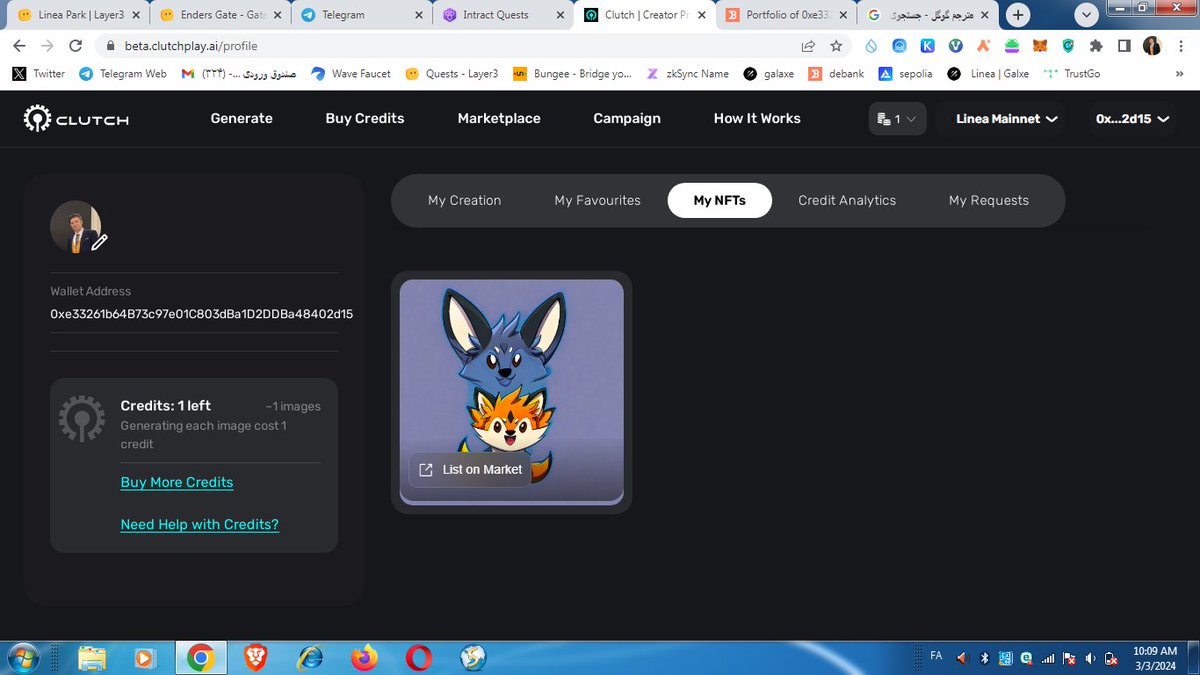
Task: Expand the 0x...2d15 wallet dropdown
Action: pos(1133,119)
